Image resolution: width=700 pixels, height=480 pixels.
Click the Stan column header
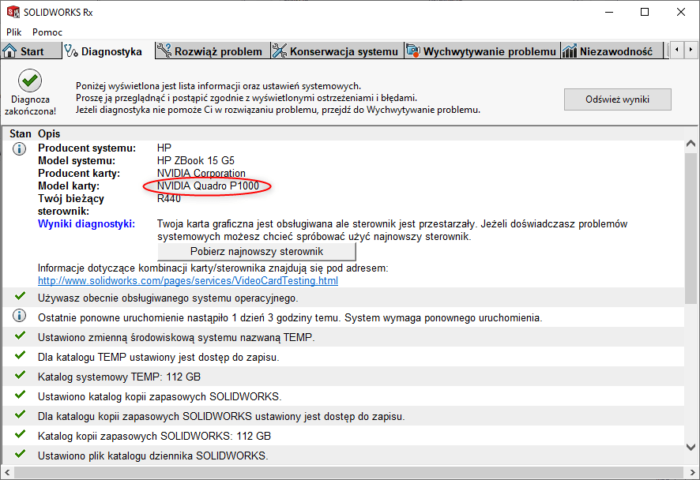20,134
